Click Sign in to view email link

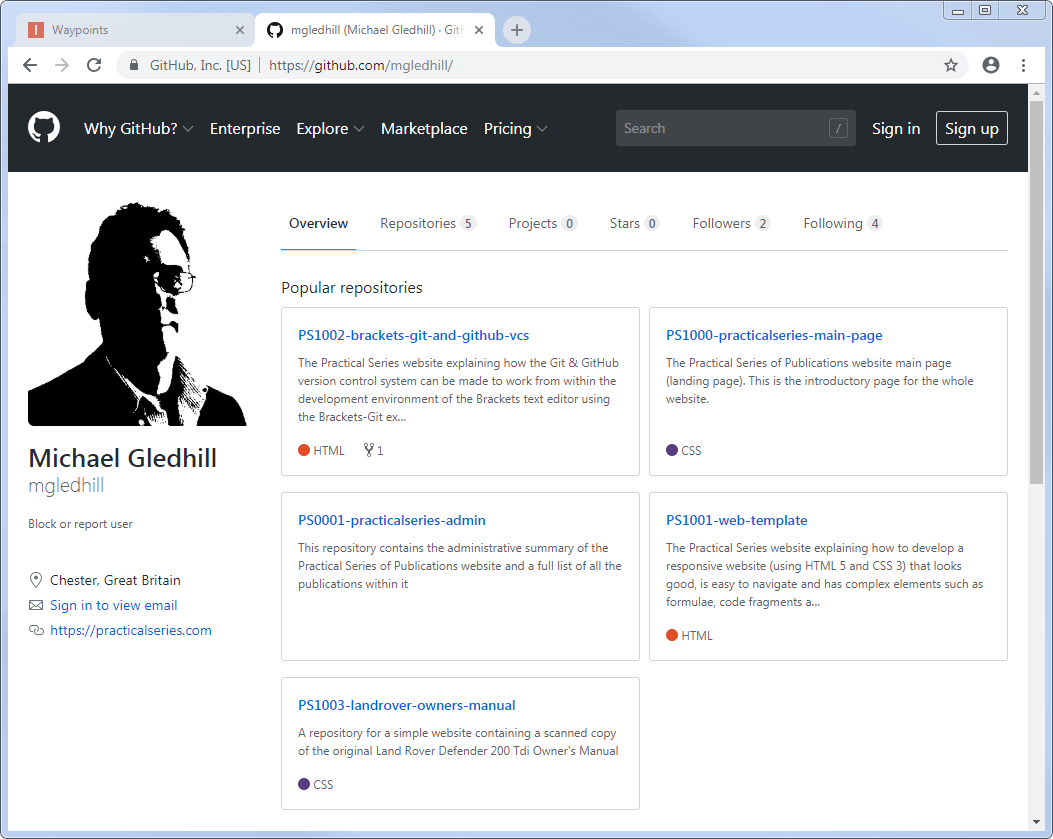[x=113, y=605]
